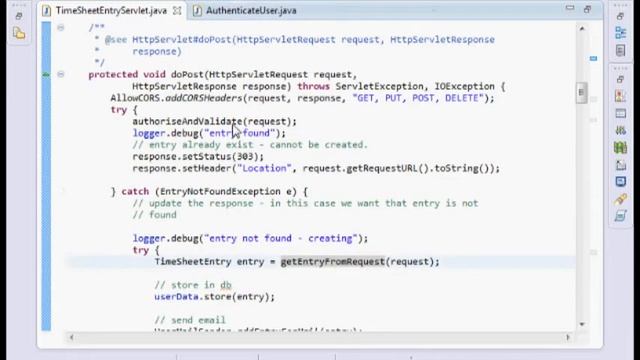Open Package Explorer from left trim stack
Screen dimensions: 640x360
click(x=19, y=33)
